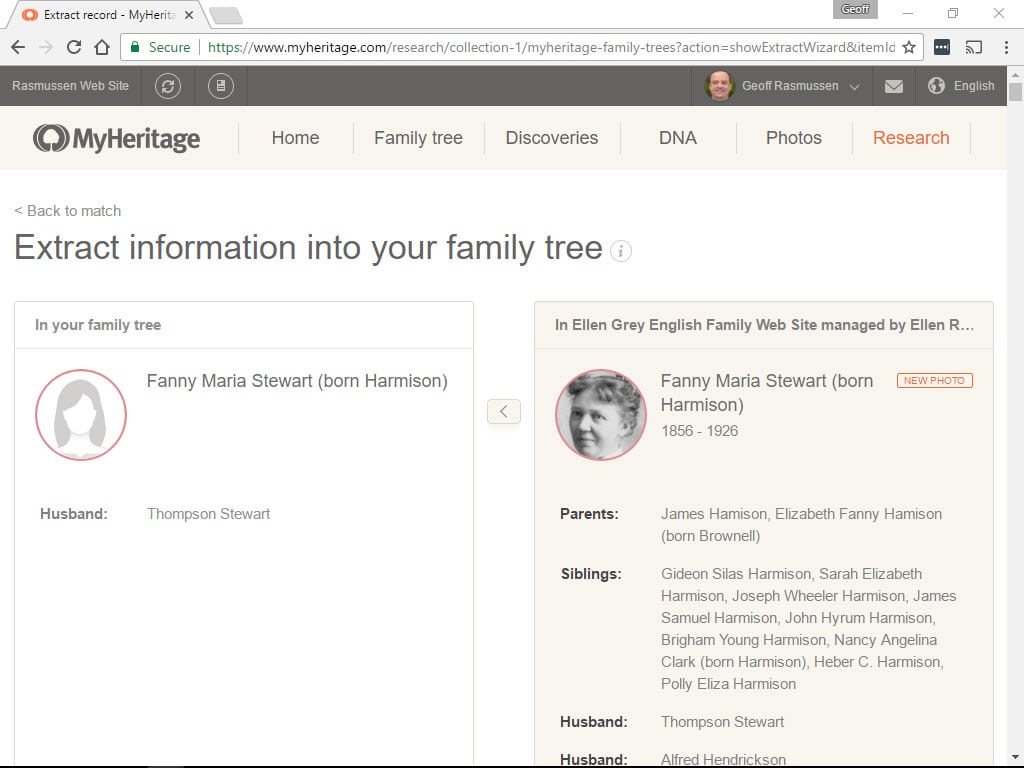Click the Polly Eliza Harmison sibling name
Screen dimensions: 1024x768
(728, 684)
